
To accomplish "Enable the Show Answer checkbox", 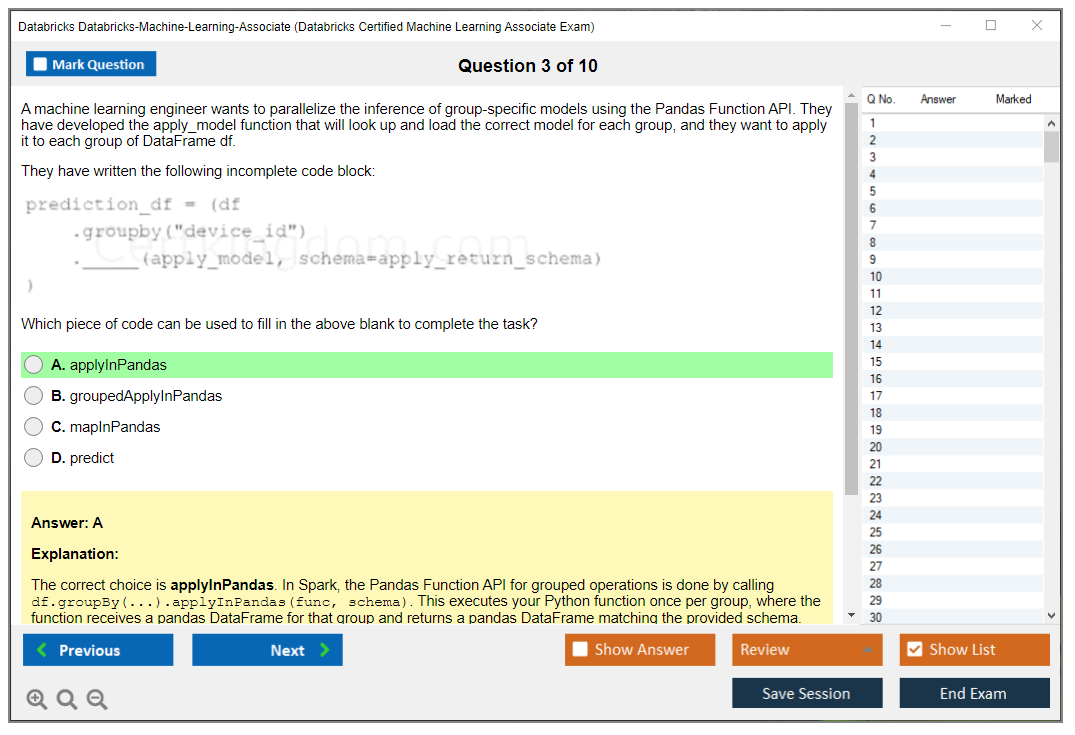I will coord(578,649).
